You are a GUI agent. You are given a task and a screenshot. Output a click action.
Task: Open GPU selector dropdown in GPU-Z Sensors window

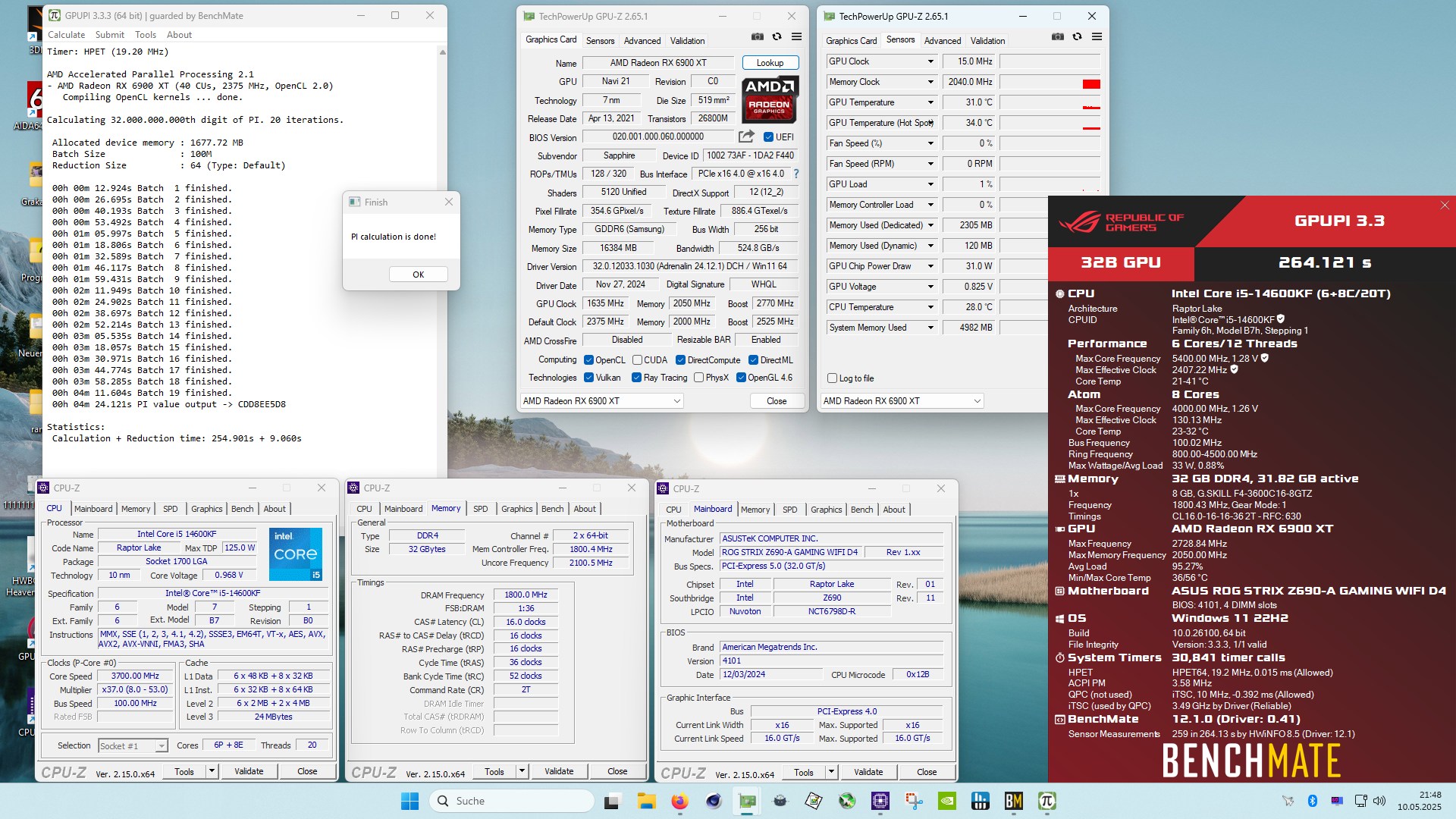click(x=902, y=401)
